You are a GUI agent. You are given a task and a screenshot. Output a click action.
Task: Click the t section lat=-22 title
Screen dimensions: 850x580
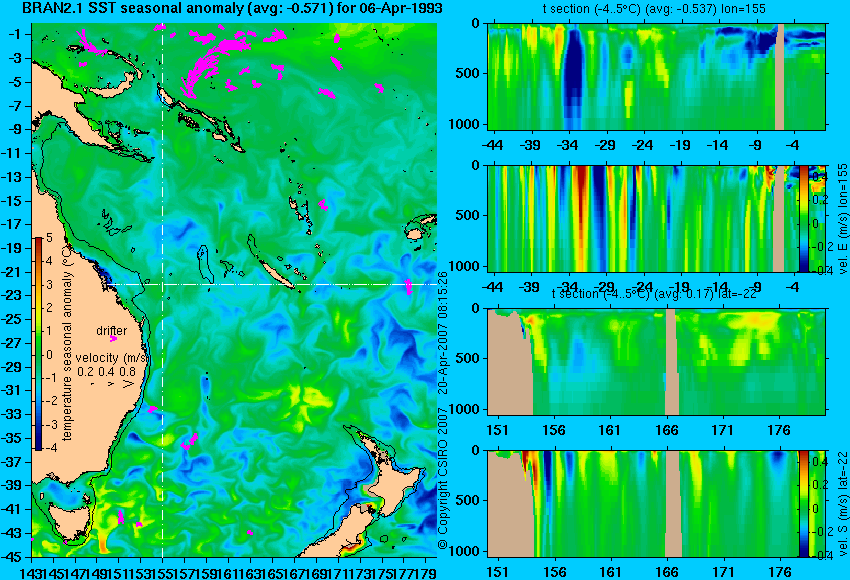click(x=654, y=294)
